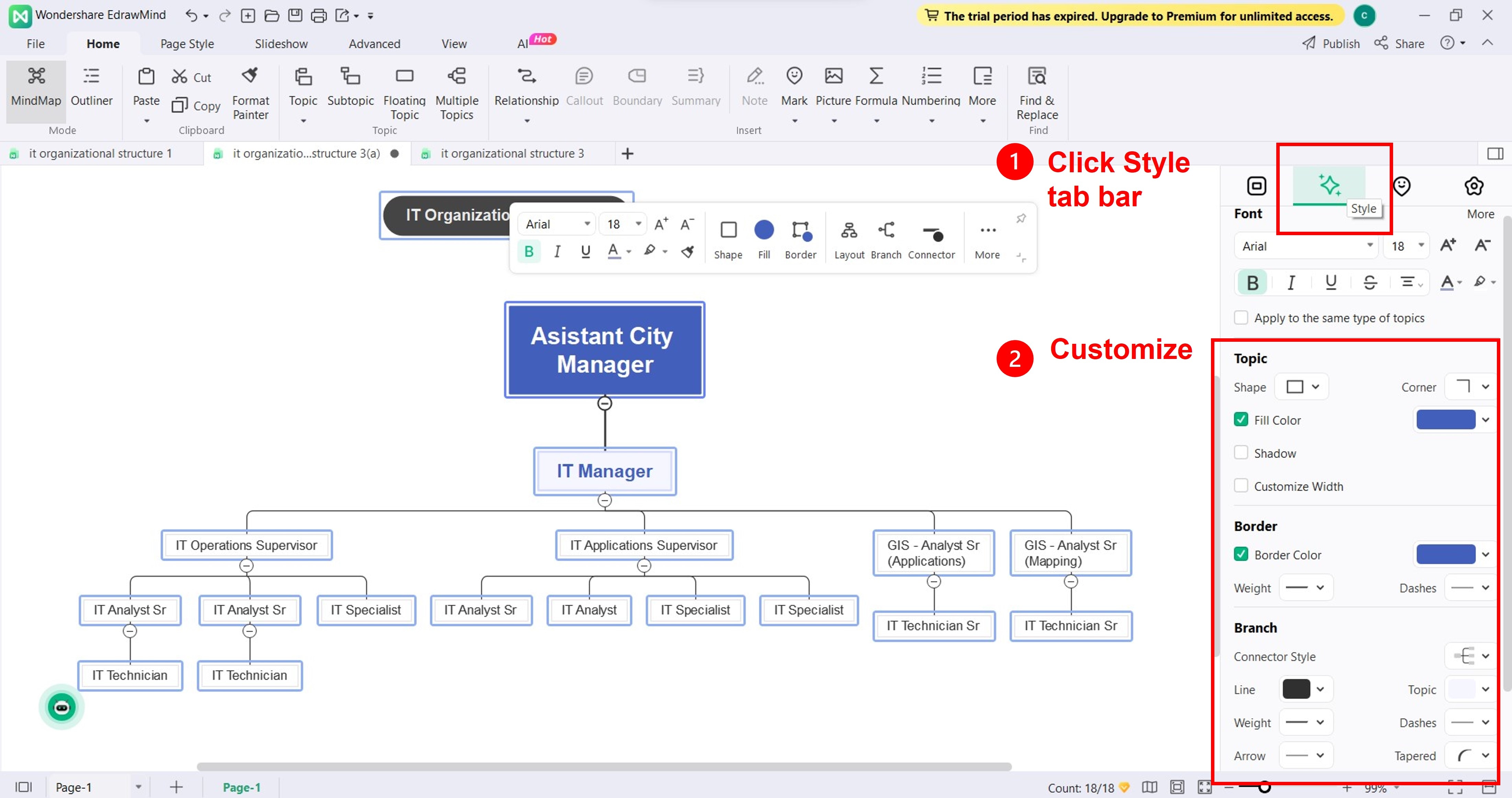Click the Fill Color blue swatch

(1445, 420)
